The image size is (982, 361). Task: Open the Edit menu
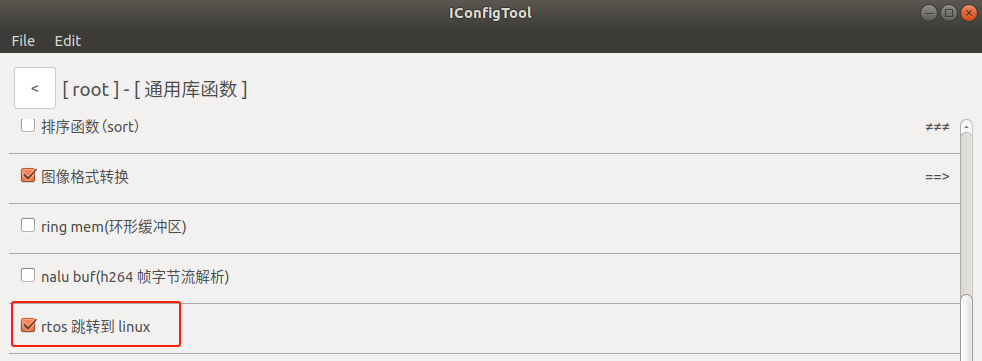68,41
